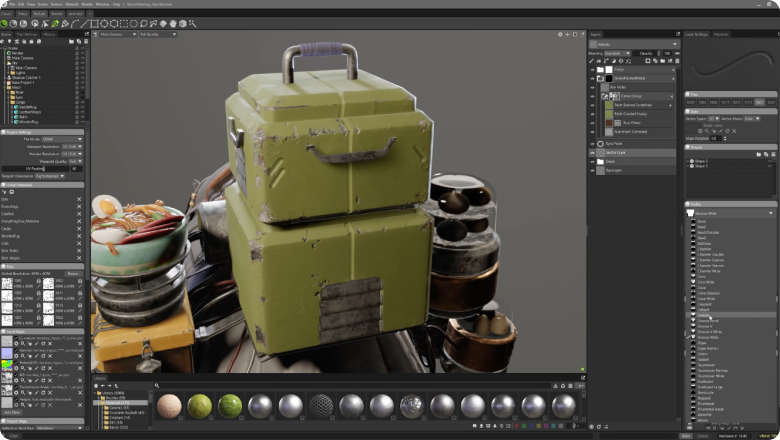
Task: Expand the Main Camera view dropdown
Action: [x=117, y=34]
